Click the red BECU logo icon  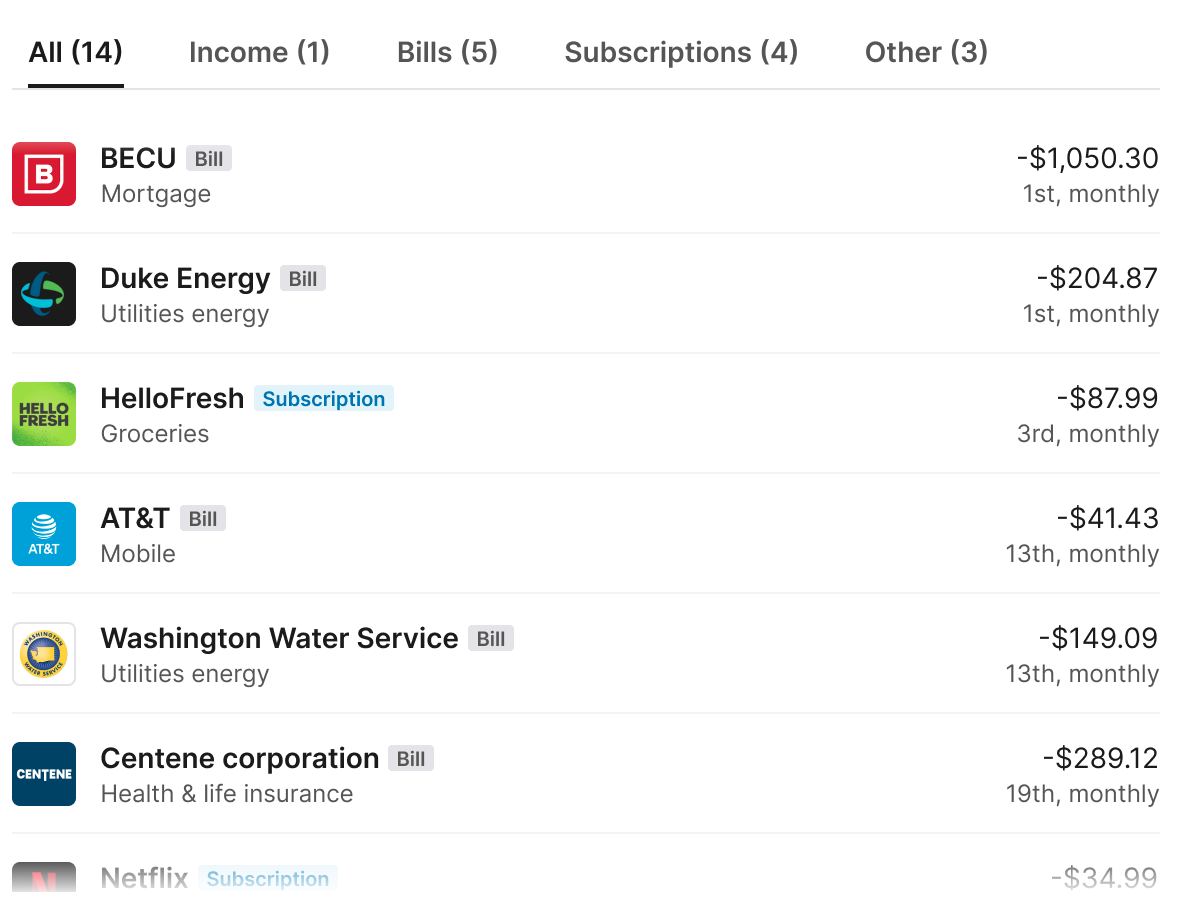click(44, 174)
